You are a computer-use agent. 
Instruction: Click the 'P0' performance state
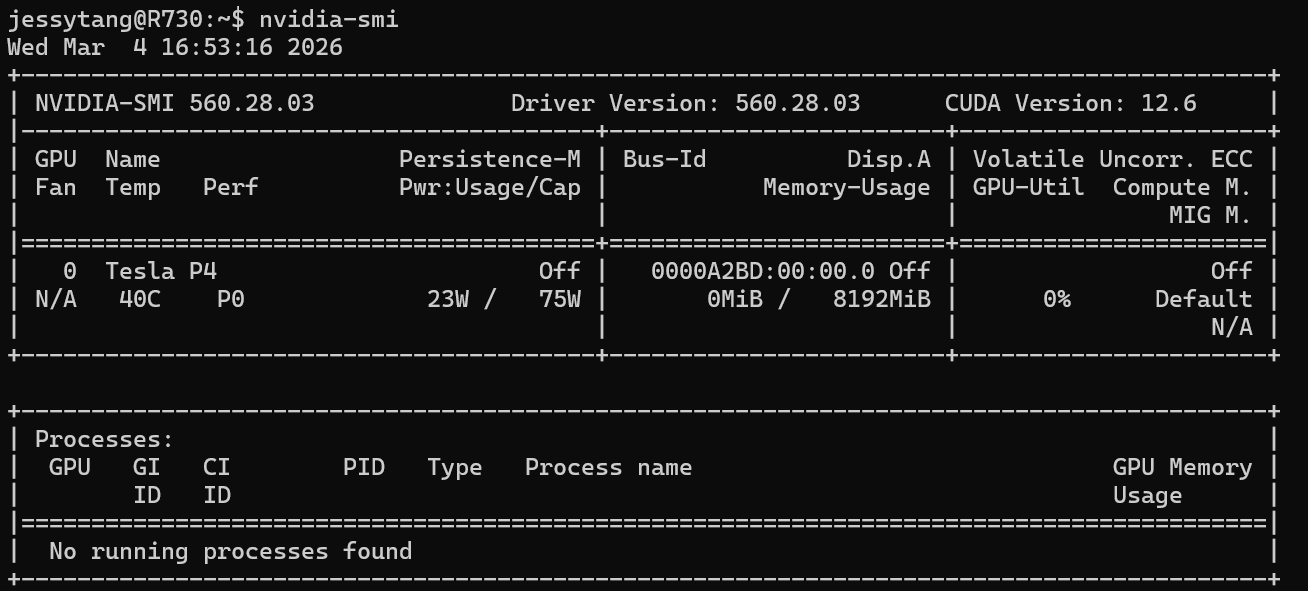coord(231,299)
